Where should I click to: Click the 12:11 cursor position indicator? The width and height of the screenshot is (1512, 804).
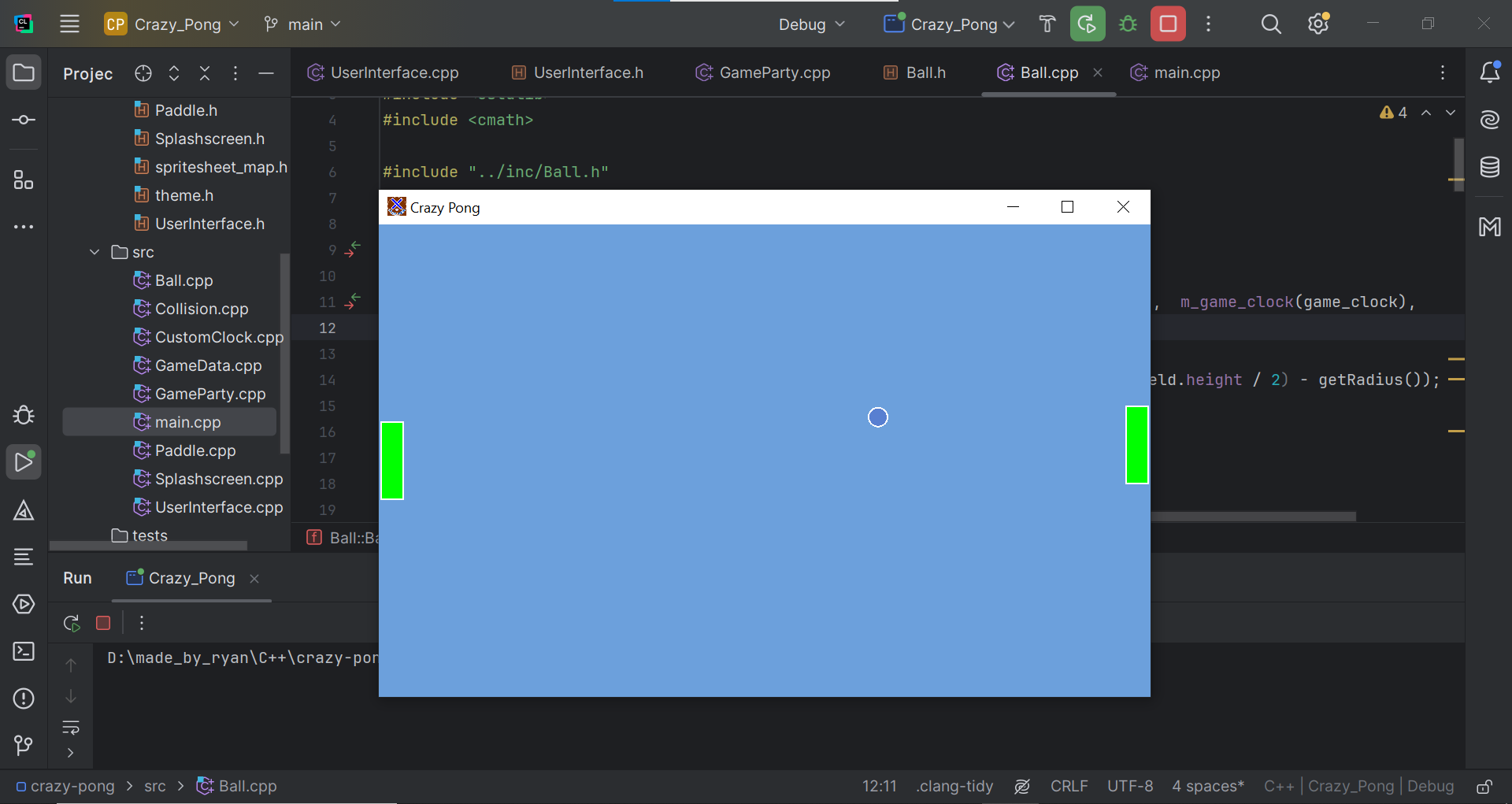coord(879,786)
